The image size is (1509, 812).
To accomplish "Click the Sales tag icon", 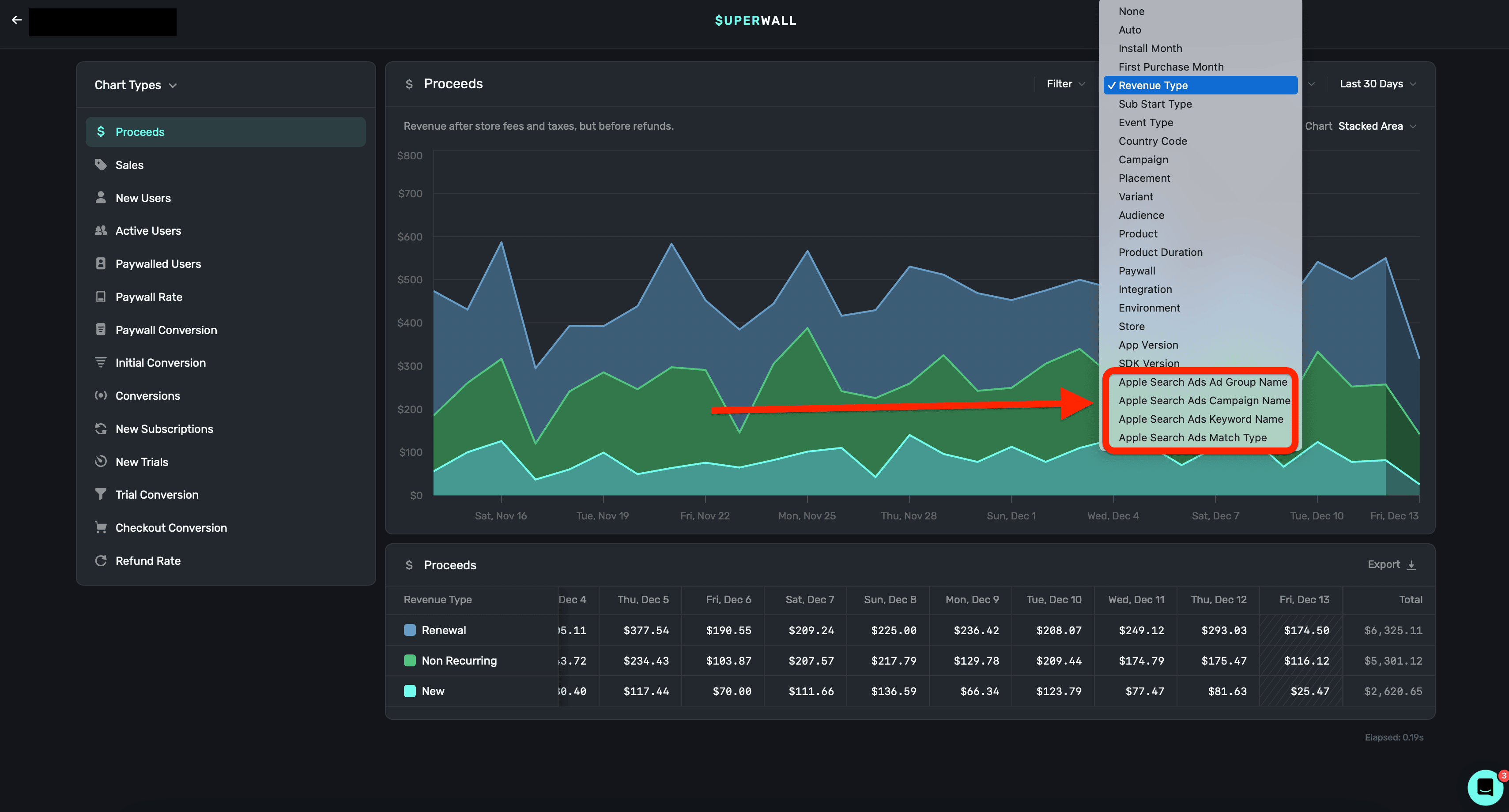I will point(101,165).
